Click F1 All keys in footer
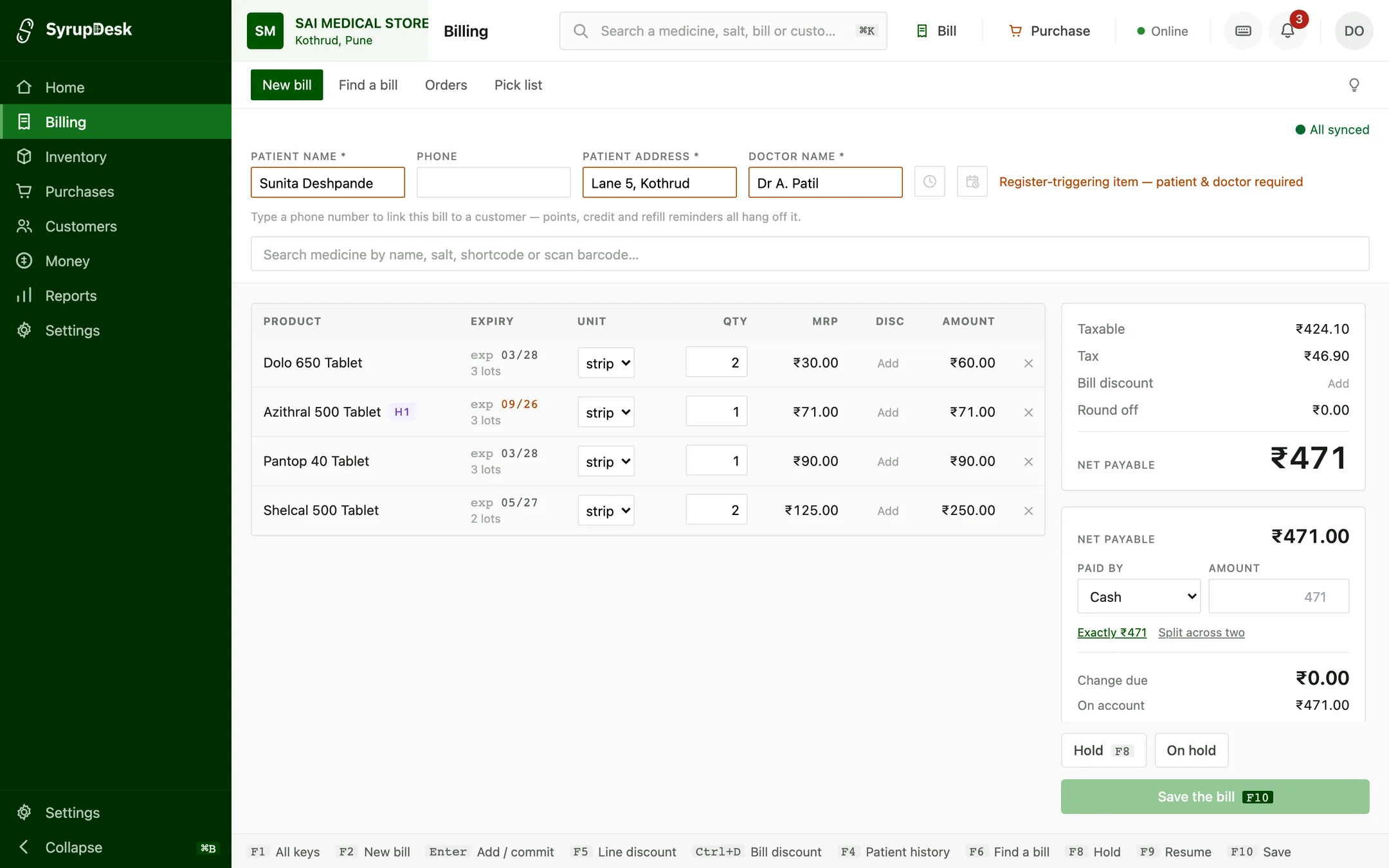 coord(285,852)
